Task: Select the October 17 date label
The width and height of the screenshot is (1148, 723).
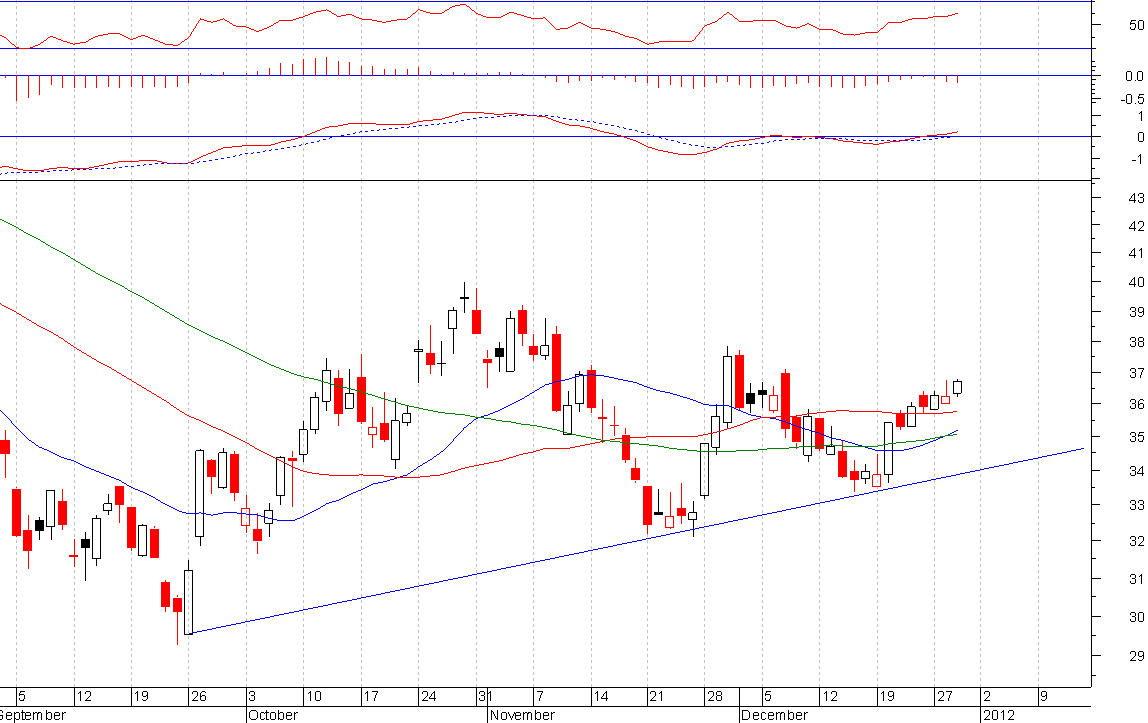Action: pyautogui.click(x=370, y=696)
